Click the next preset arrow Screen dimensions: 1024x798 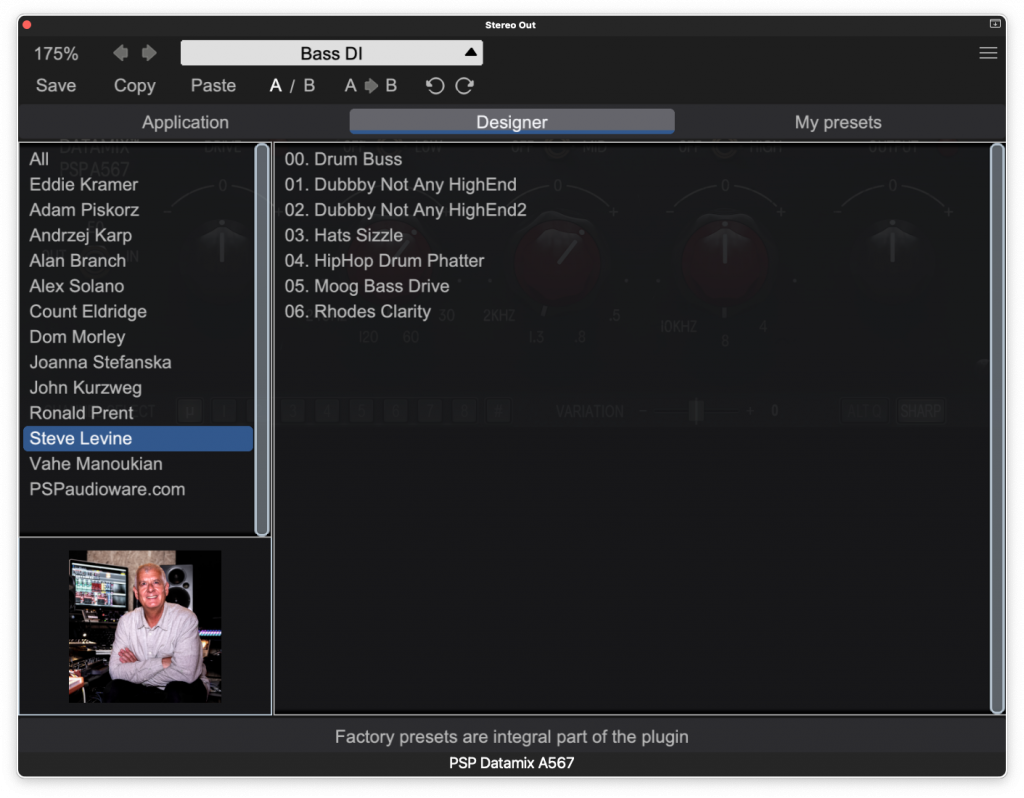tap(149, 53)
